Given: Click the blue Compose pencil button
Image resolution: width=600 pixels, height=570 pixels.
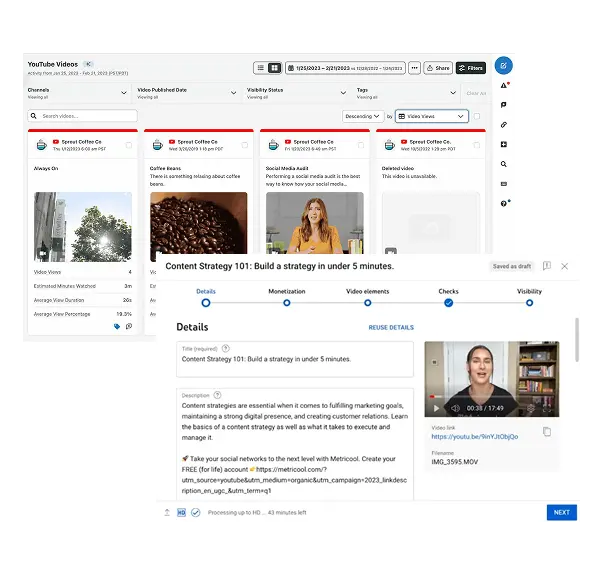Looking at the screenshot, I should [x=504, y=65].
